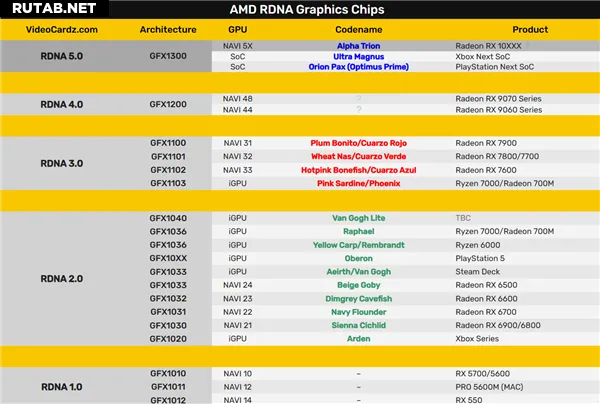Click the "RDNA 1.0" row label

click(x=62, y=387)
